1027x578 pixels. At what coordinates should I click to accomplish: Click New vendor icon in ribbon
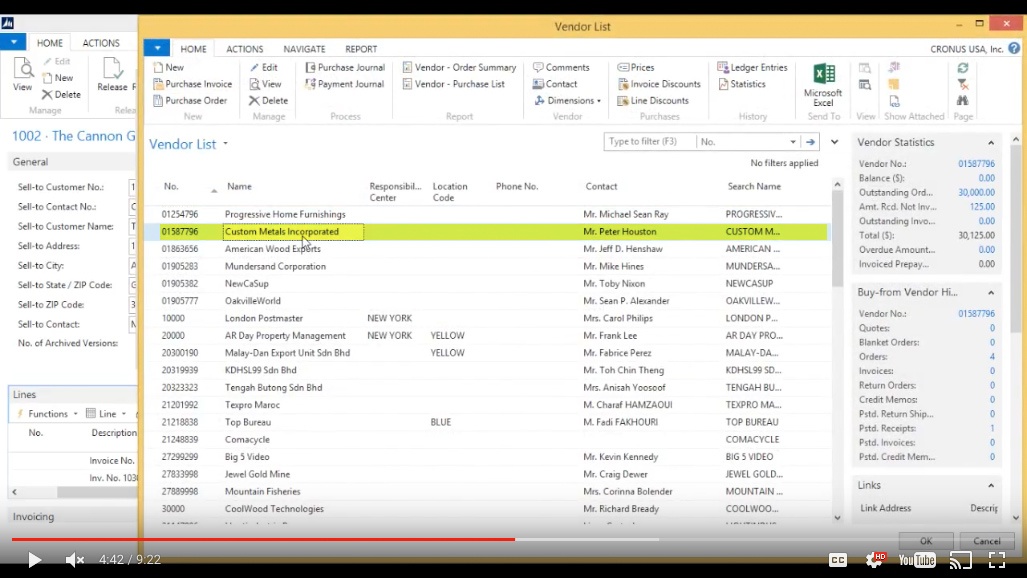pos(168,67)
